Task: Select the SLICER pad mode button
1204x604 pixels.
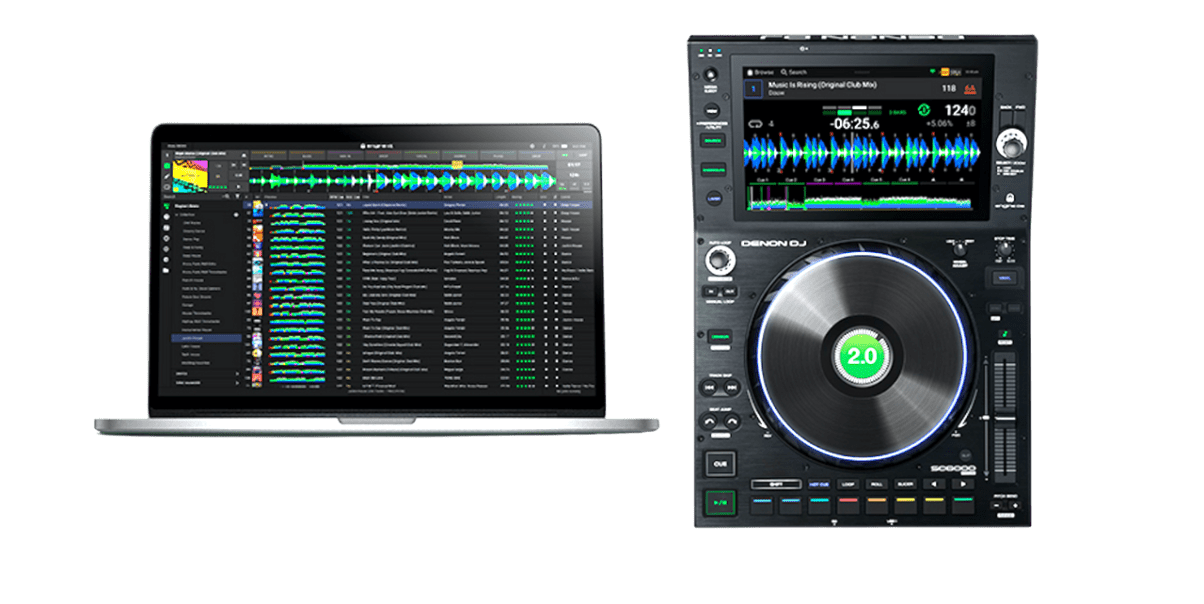Action: [x=906, y=483]
